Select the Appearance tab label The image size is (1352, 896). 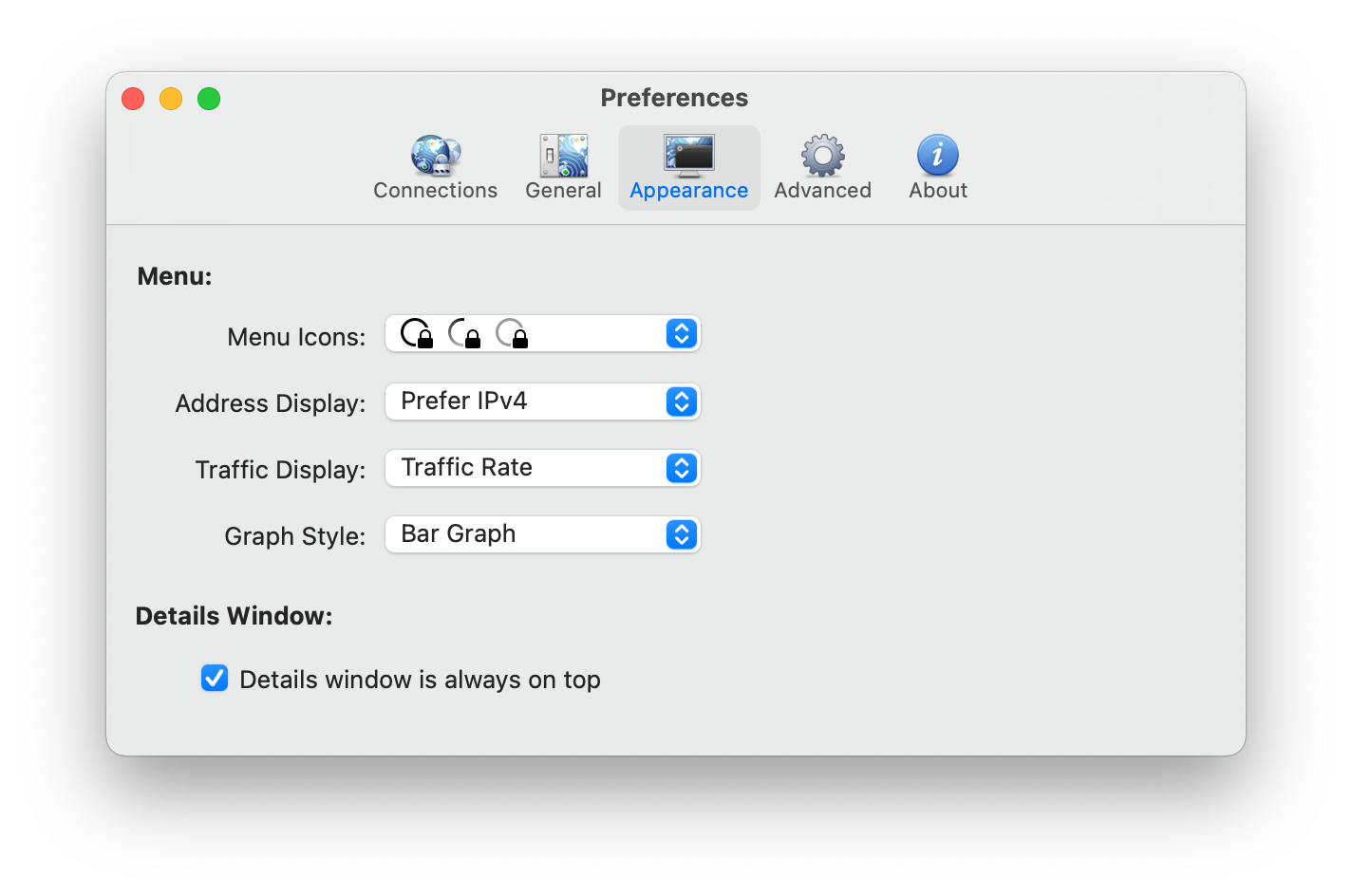tap(689, 191)
